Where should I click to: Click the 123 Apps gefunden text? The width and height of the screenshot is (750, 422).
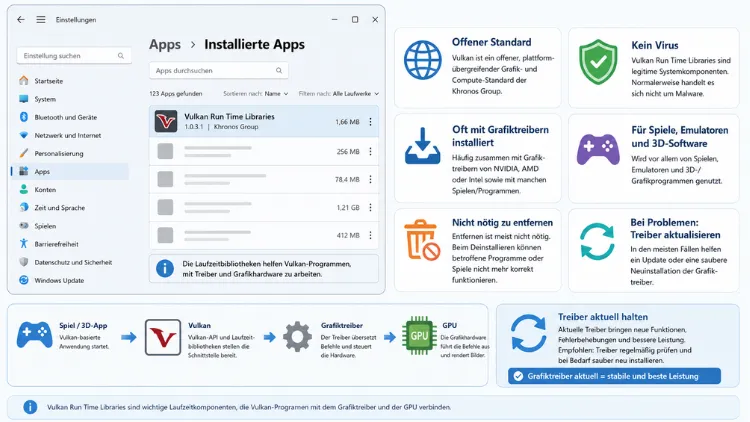(176, 94)
